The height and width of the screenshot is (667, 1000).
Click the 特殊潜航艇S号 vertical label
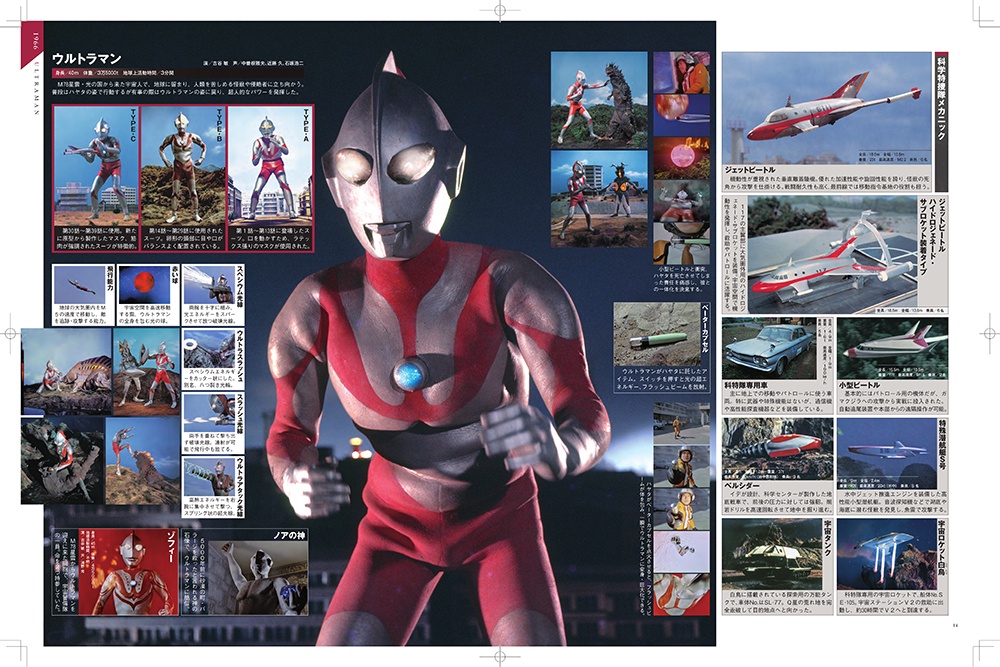click(x=942, y=444)
